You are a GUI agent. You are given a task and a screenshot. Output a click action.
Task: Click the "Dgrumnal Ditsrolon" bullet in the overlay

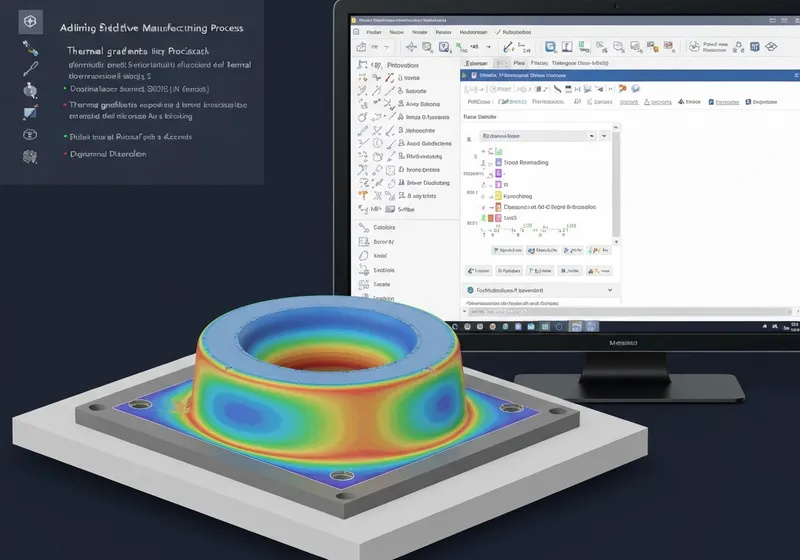(x=108, y=154)
